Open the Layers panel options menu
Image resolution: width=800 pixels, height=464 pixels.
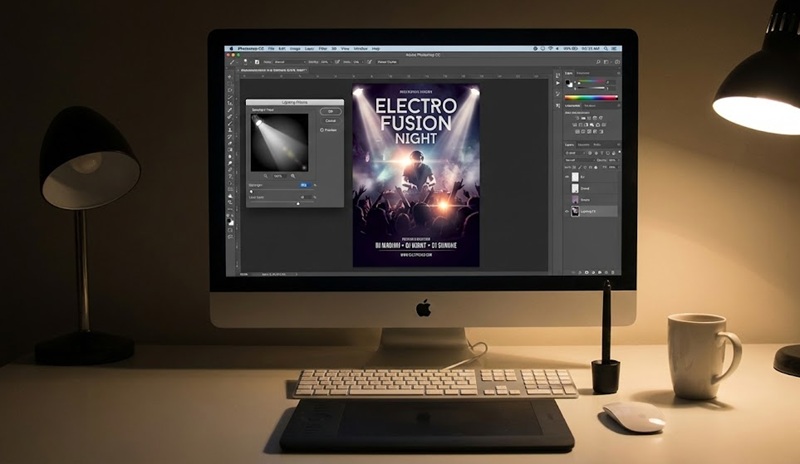618,144
